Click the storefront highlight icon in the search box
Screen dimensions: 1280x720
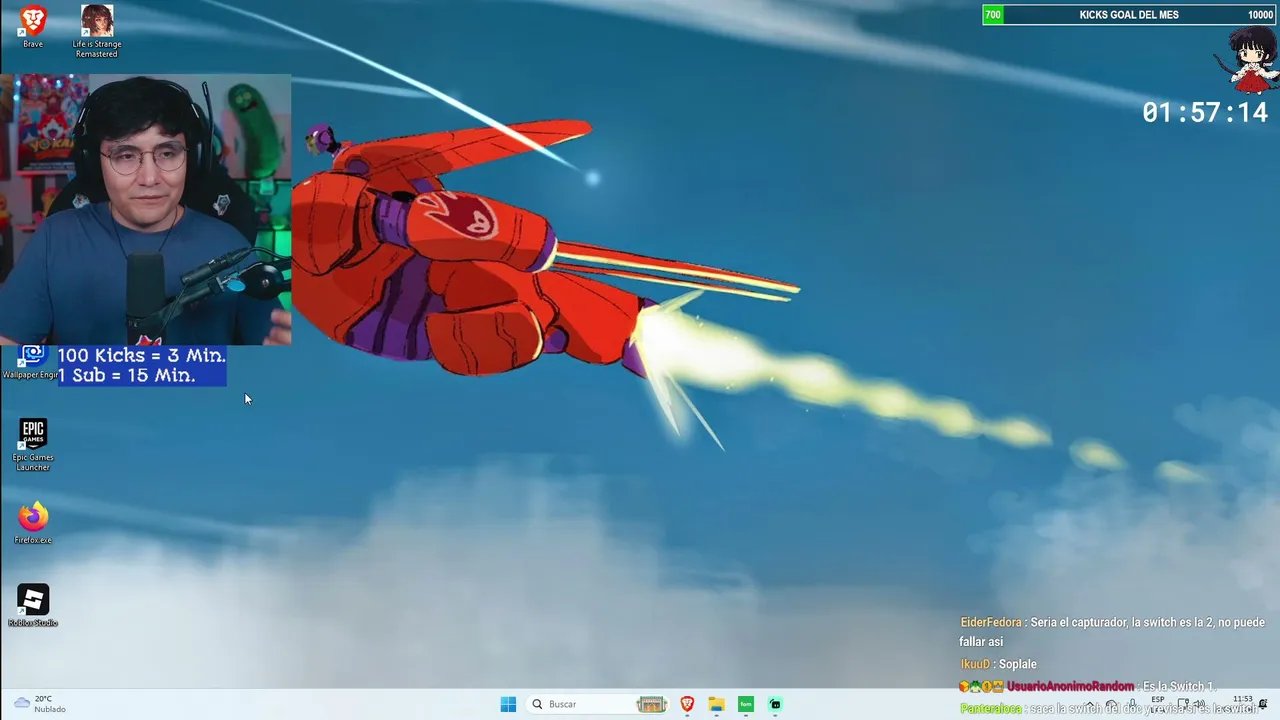tap(652, 704)
